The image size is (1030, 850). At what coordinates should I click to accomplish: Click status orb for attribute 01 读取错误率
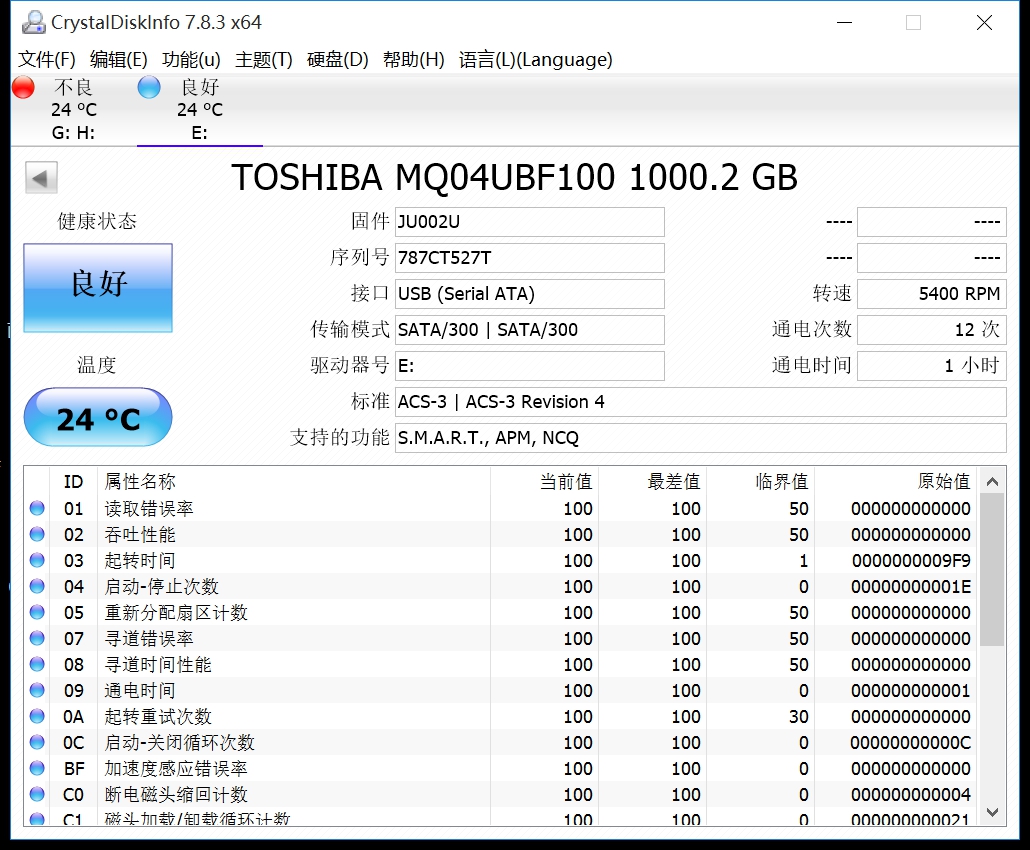pyautogui.click(x=37, y=508)
